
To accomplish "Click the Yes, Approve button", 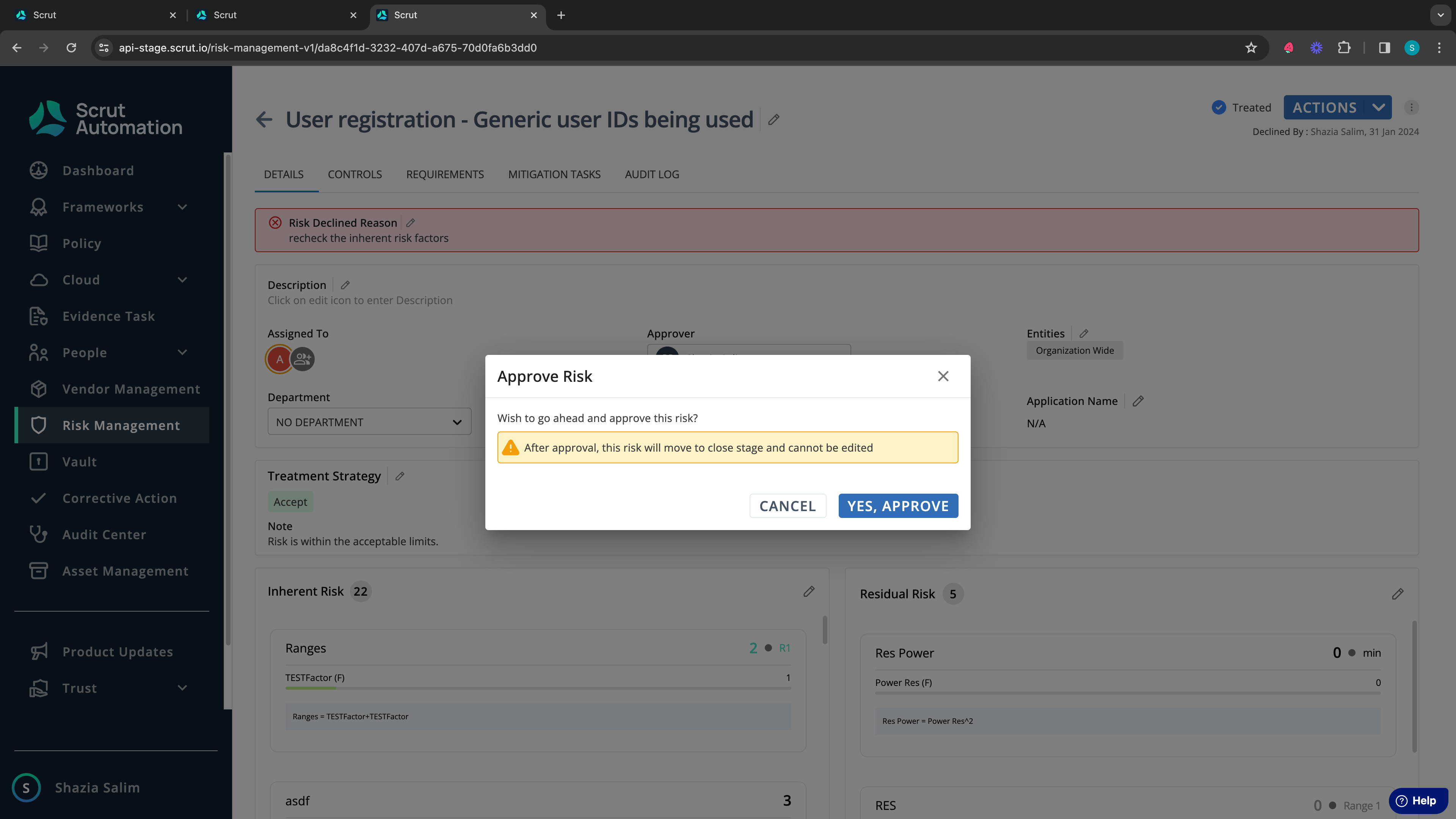I will coord(898,506).
